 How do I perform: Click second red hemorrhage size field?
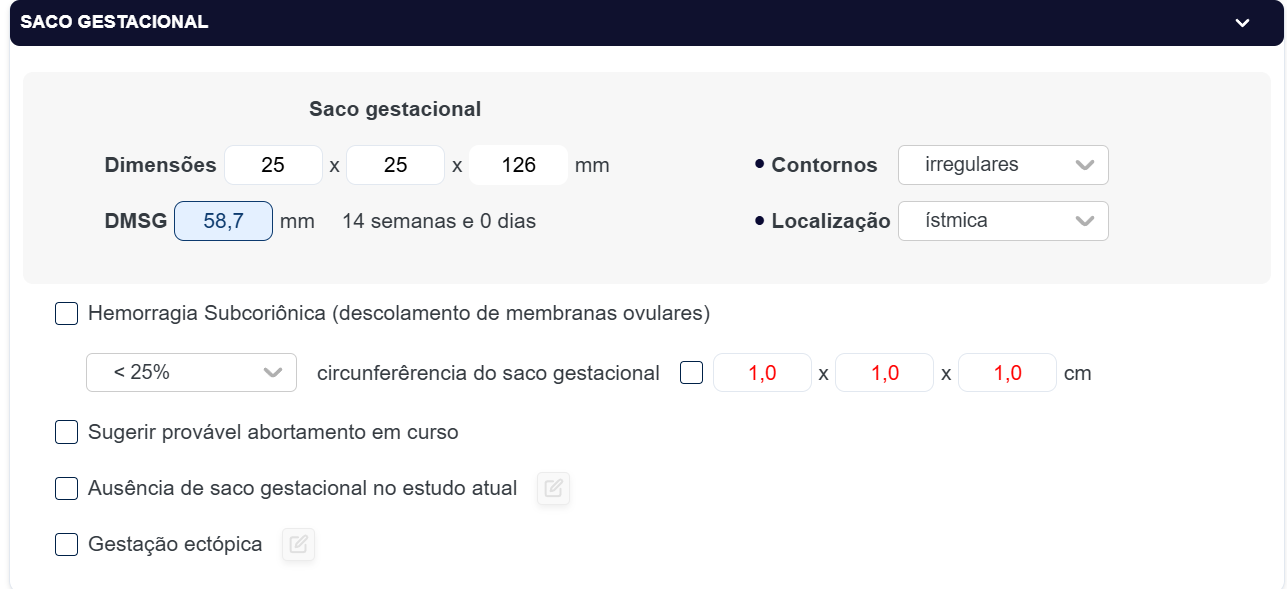coord(884,373)
